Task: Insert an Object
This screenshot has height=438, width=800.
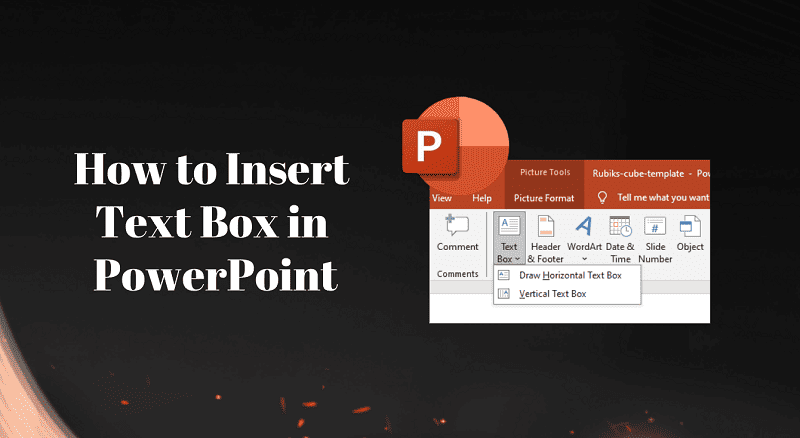Action: coord(690,234)
